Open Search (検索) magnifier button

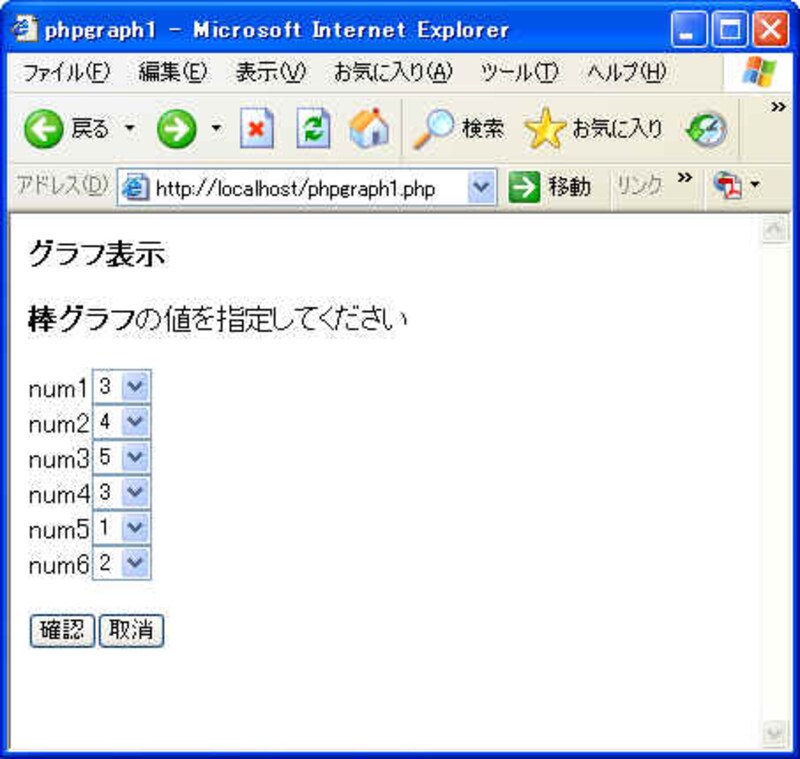(x=458, y=128)
